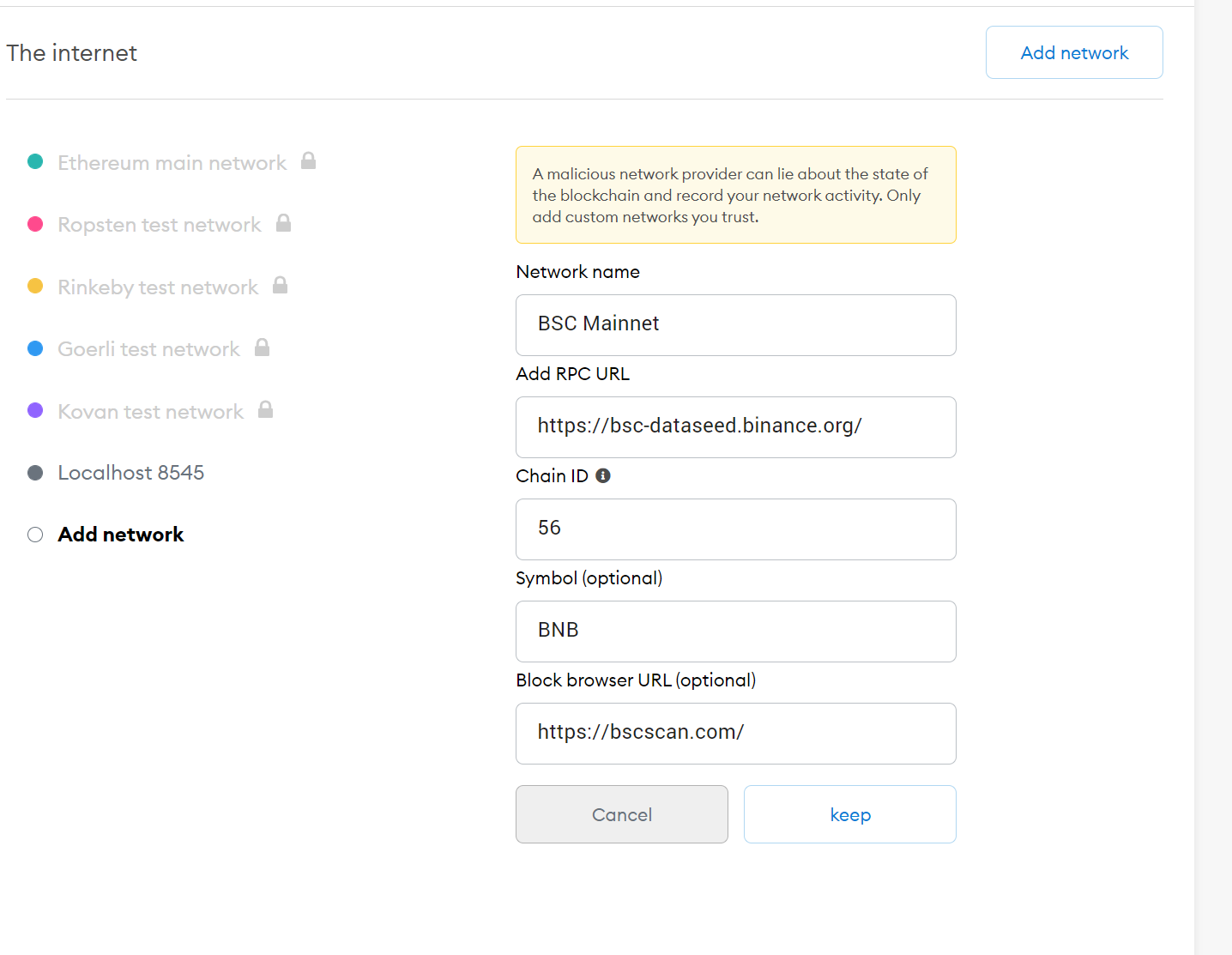Select the bold Add network list entry
This screenshot has width=1232, height=955.
[121, 535]
